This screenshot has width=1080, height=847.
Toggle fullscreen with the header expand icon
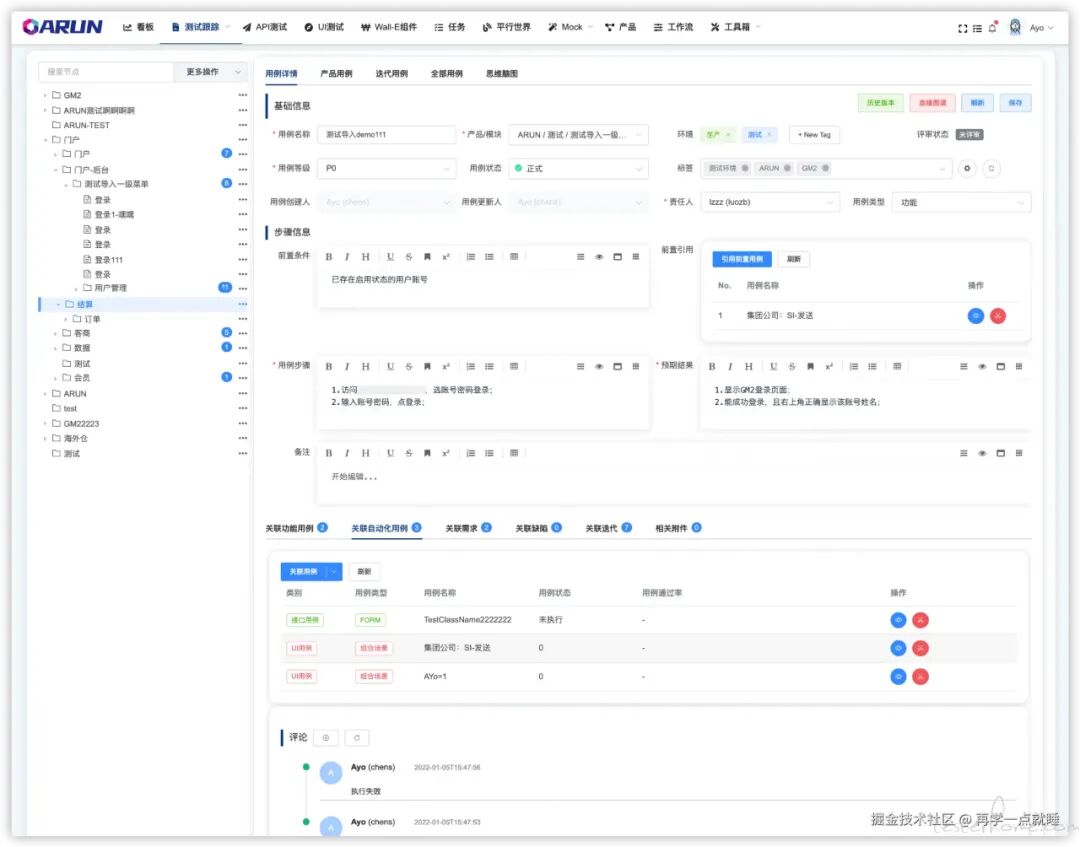(x=962, y=28)
